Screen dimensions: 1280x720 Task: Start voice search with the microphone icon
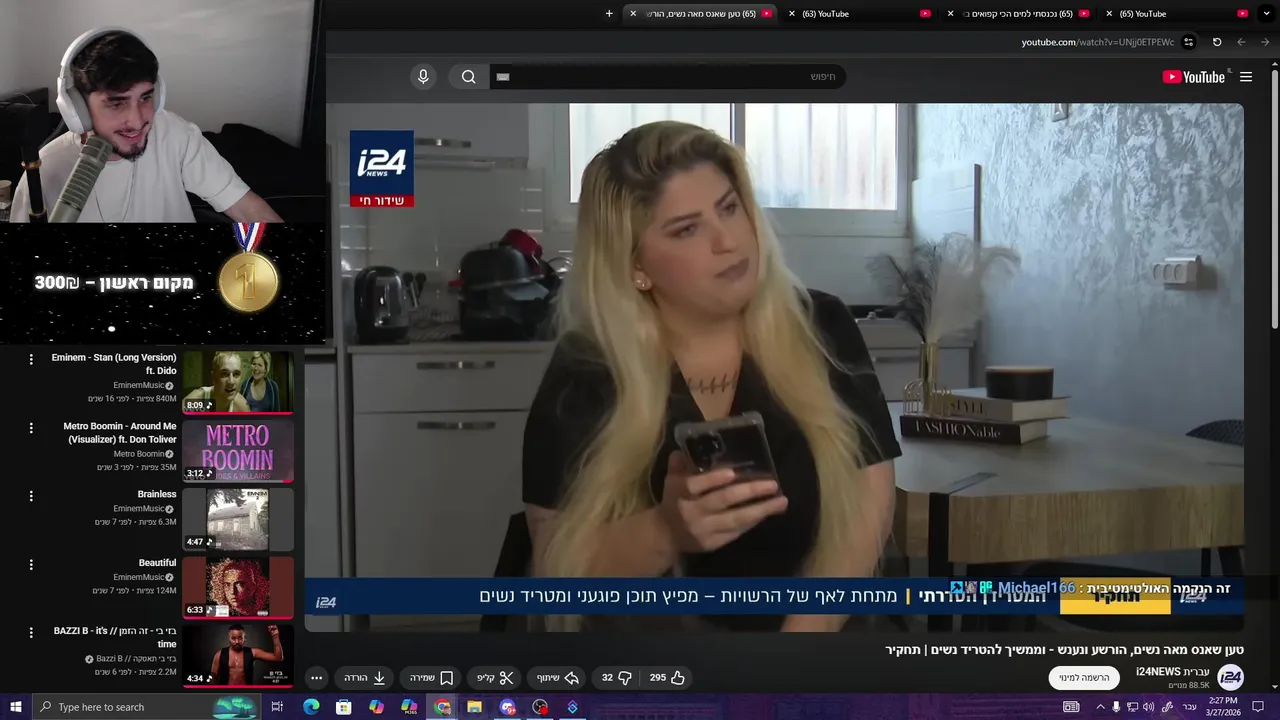(x=423, y=77)
